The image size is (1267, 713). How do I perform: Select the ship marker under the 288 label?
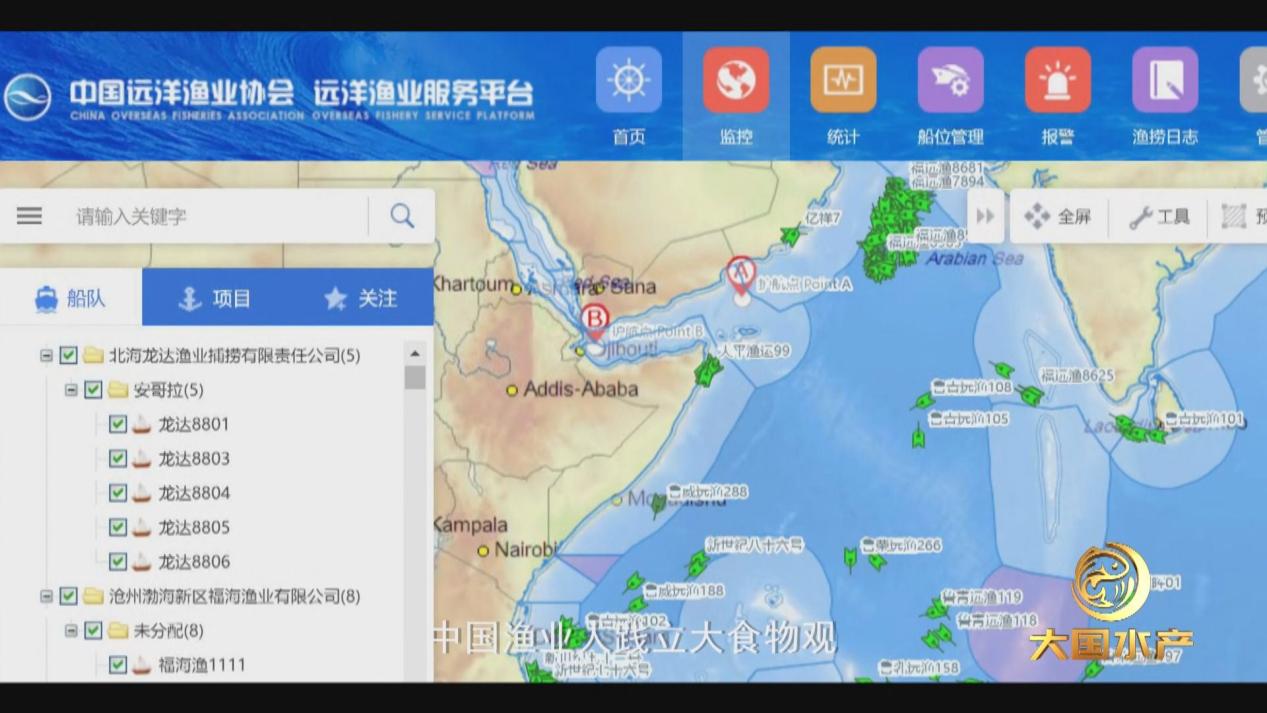tap(657, 506)
